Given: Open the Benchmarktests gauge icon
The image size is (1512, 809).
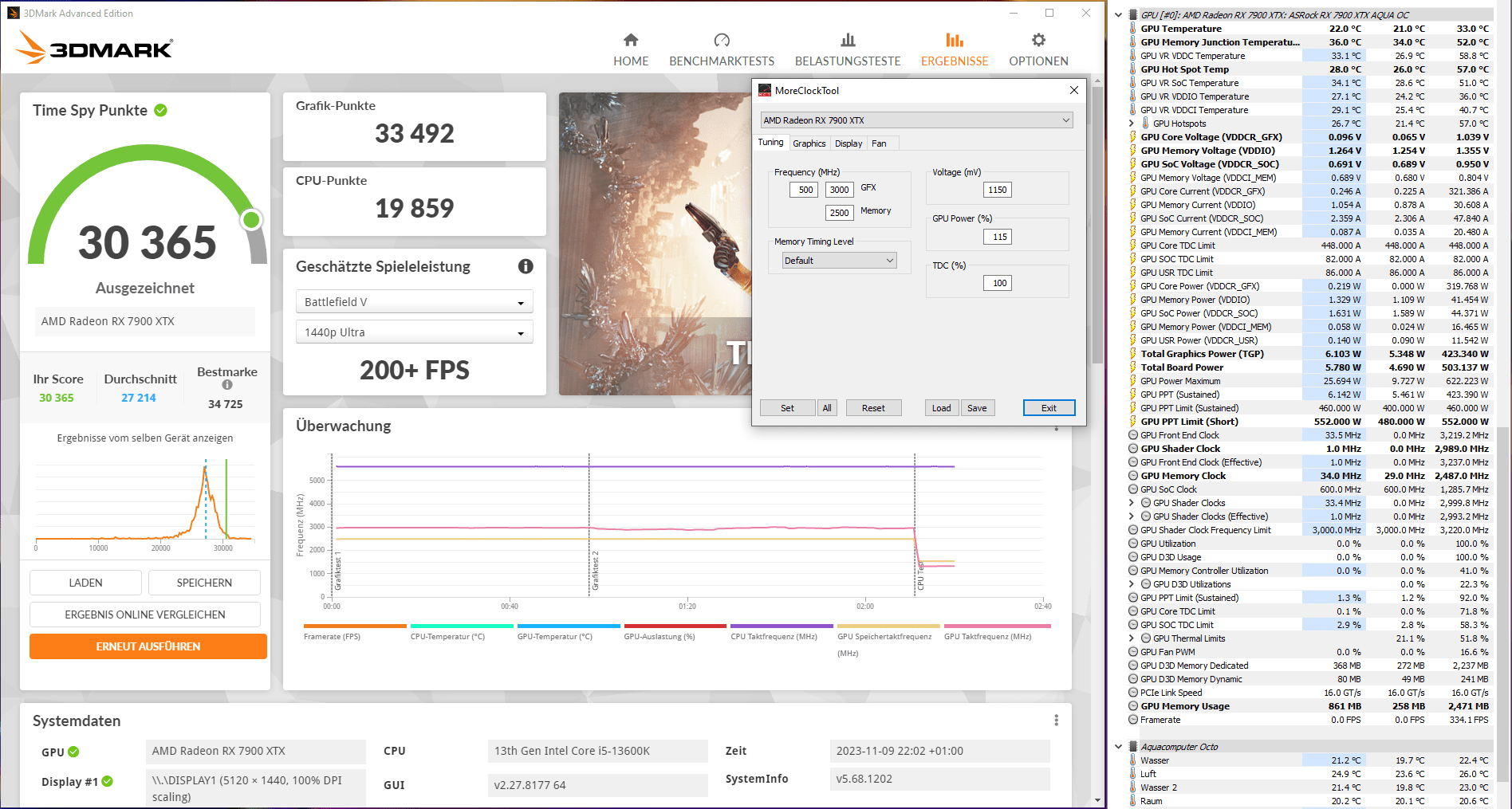Looking at the screenshot, I should click(722, 40).
